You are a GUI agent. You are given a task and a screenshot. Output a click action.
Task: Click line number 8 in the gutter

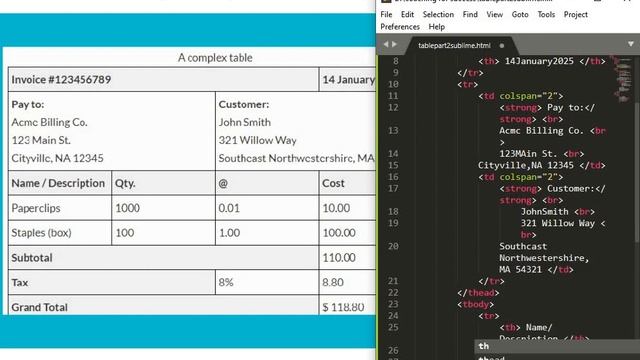(396, 61)
